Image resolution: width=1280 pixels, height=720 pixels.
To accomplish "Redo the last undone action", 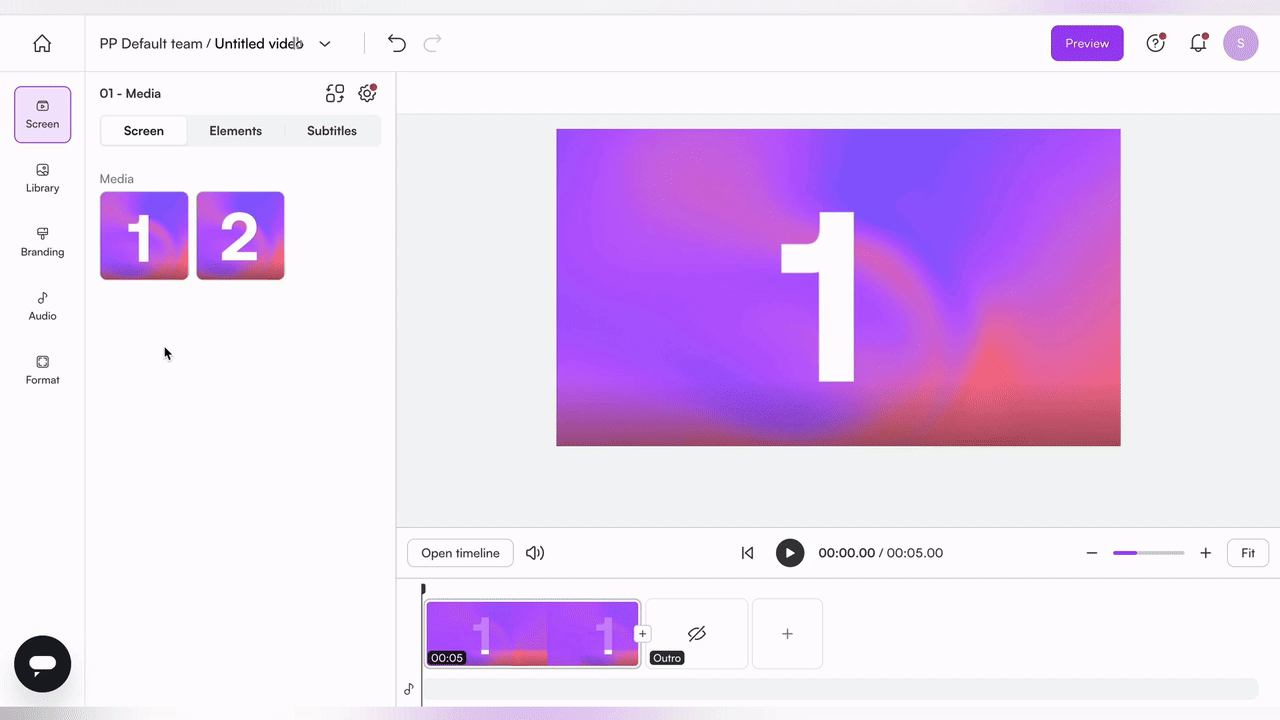I will point(432,43).
